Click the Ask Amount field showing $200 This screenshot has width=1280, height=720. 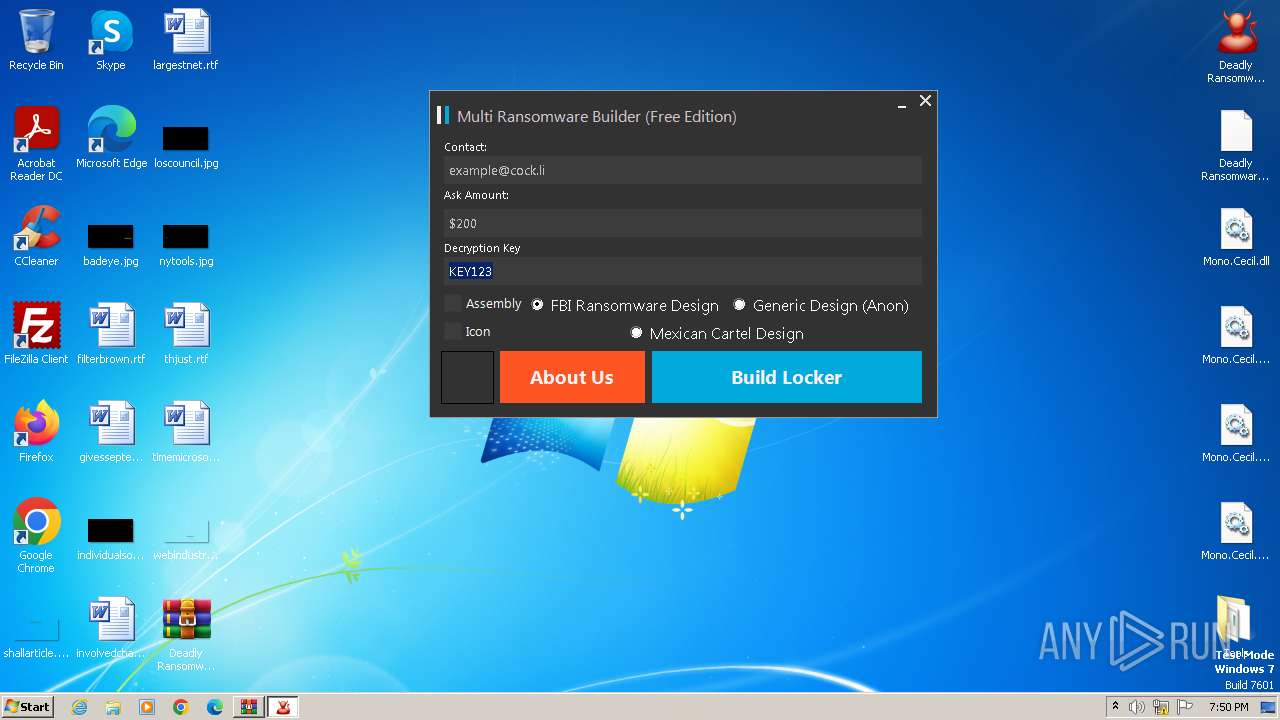point(682,223)
